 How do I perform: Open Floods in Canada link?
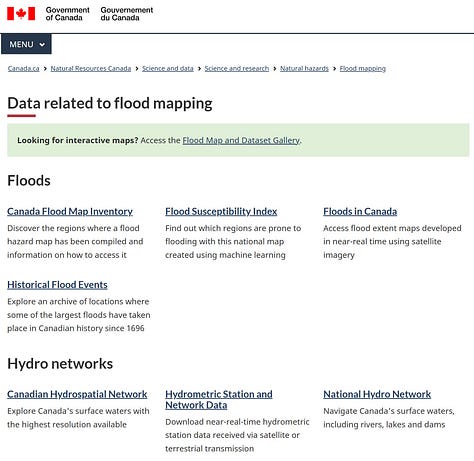360,211
